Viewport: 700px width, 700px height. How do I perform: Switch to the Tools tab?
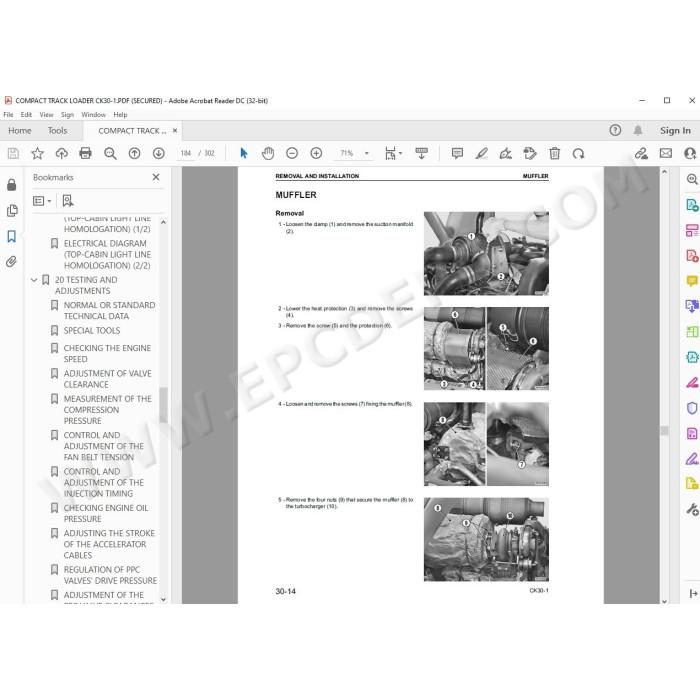58,131
